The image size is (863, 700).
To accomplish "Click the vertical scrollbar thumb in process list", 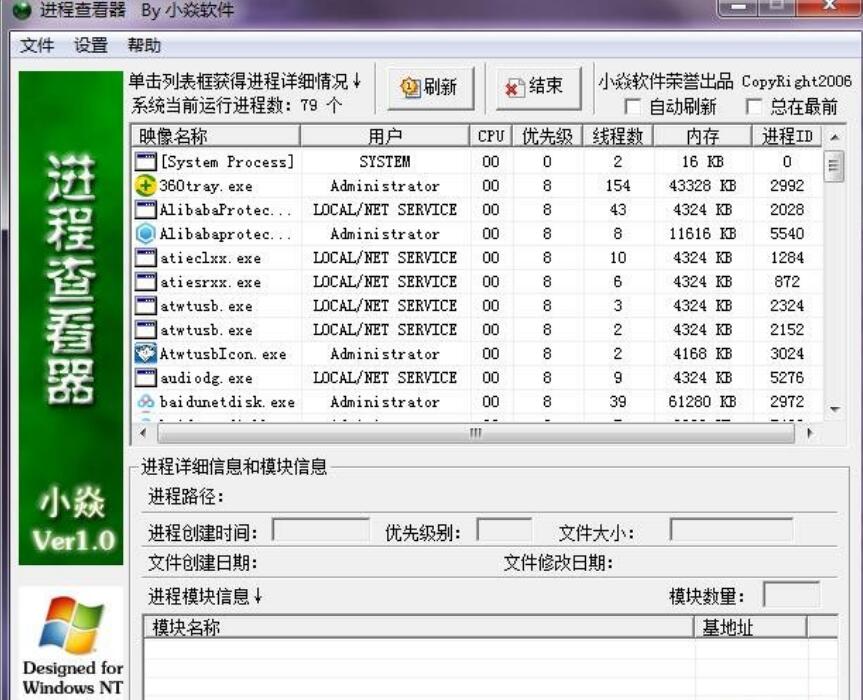I will coord(834,165).
